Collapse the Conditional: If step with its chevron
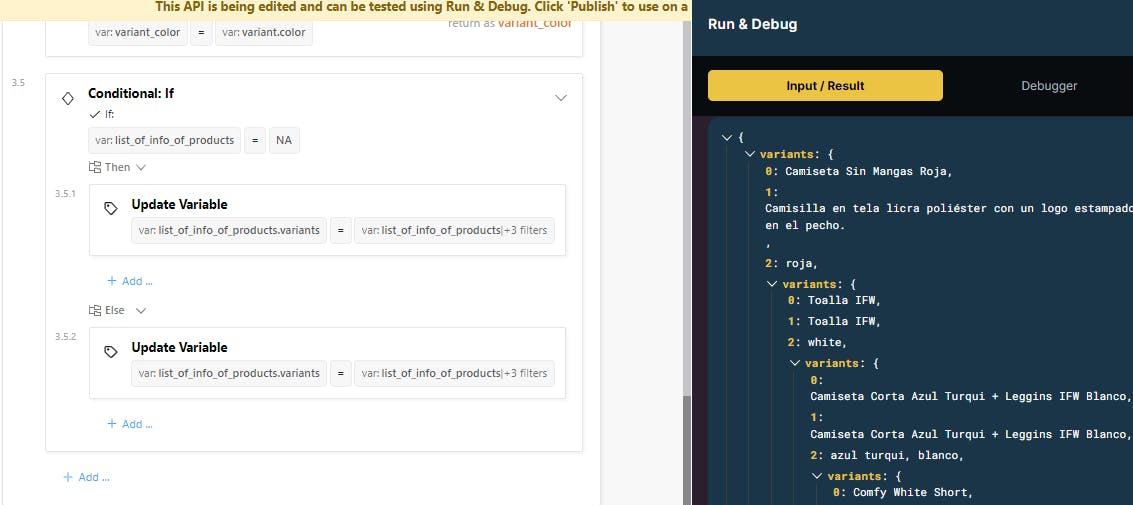The image size is (1133, 505). (x=561, y=98)
